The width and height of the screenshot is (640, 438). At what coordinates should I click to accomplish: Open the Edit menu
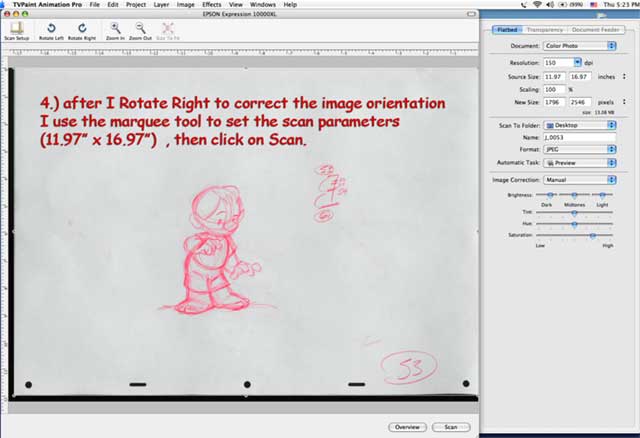113,4
